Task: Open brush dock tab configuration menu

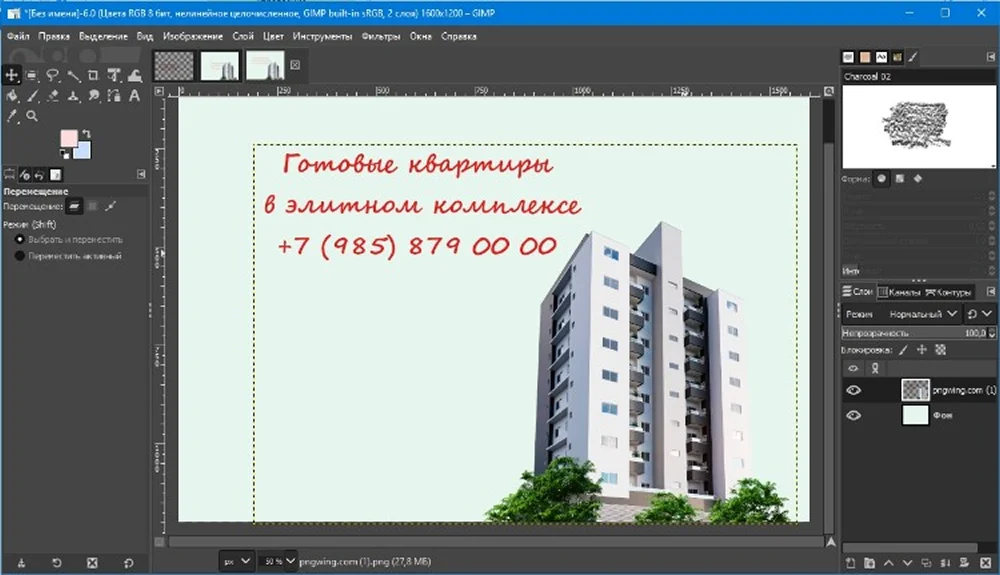Action: tap(990, 57)
